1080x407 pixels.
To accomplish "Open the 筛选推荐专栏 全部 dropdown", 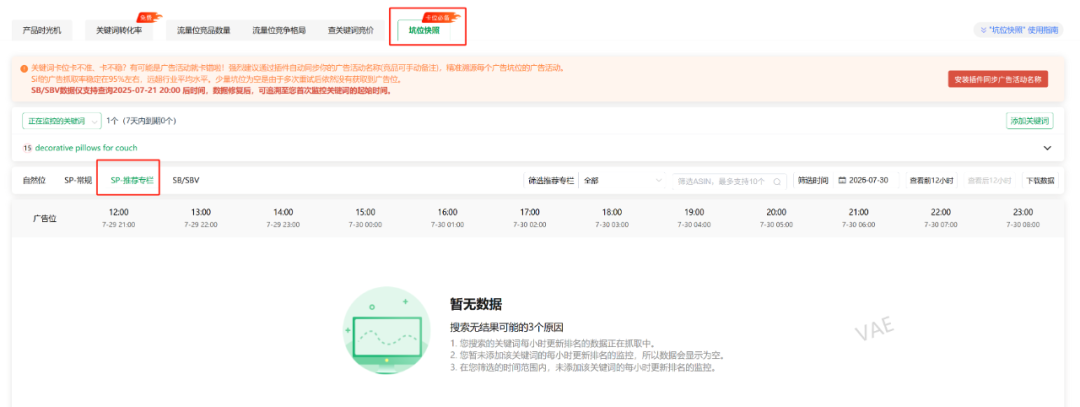I will [x=622, y=180].
